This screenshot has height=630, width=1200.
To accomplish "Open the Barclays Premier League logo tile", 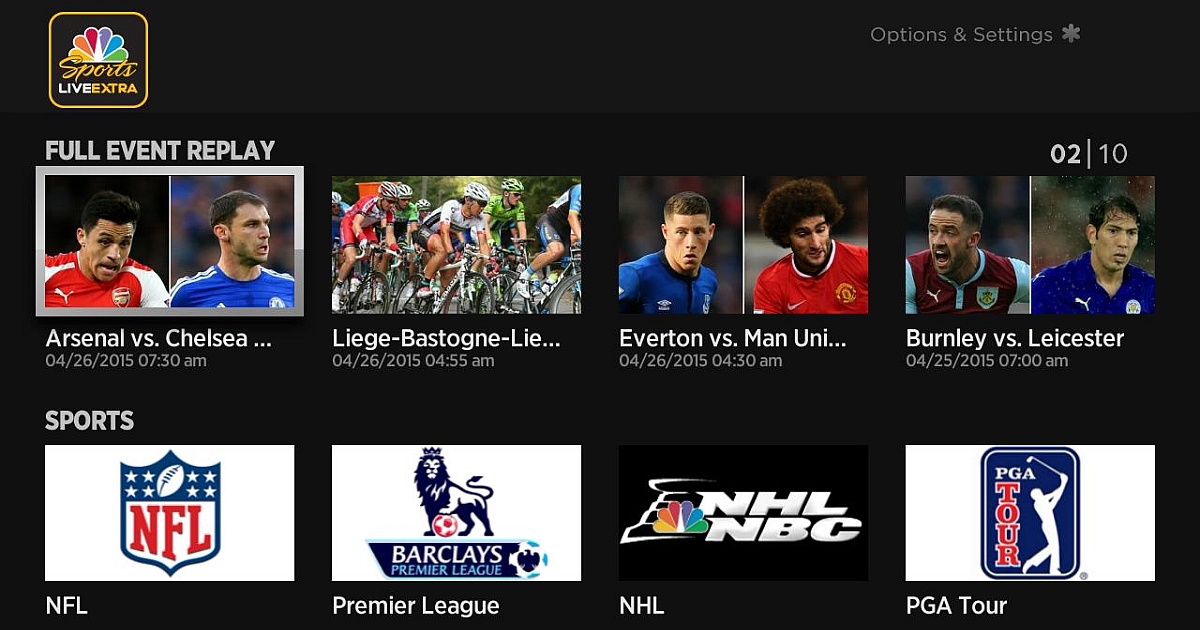I will click(456, 513).
